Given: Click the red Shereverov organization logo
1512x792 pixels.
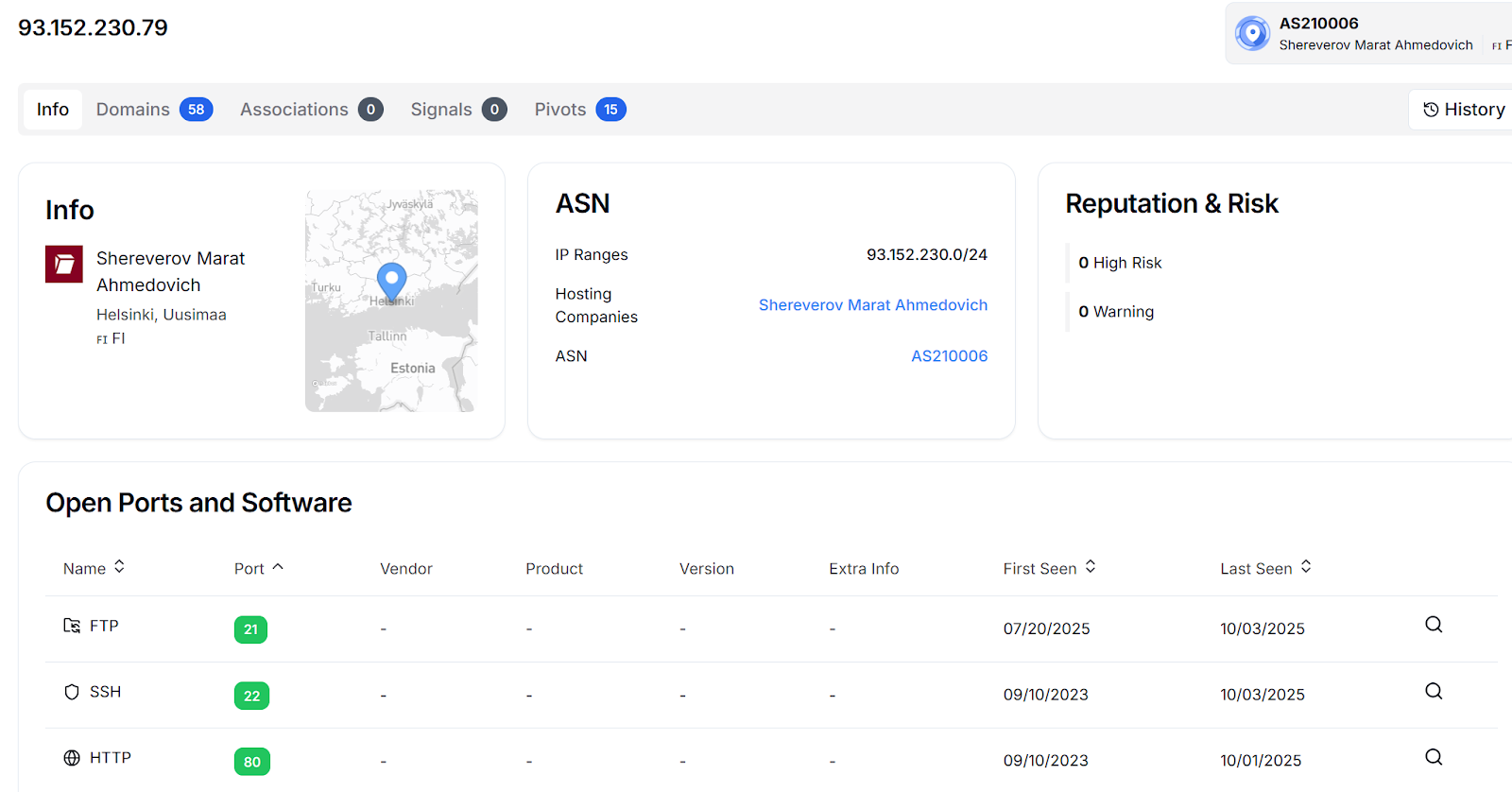Looking at the screenshot, I should coord(64,265).
